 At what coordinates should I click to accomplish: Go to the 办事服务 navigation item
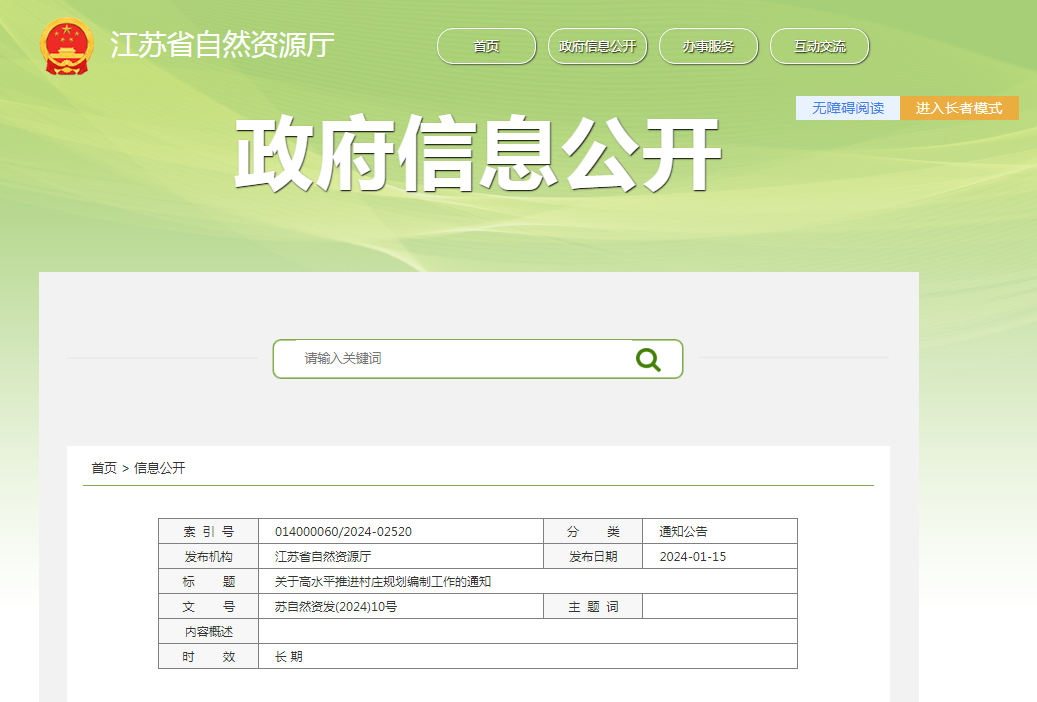click(x=708, y=46)
